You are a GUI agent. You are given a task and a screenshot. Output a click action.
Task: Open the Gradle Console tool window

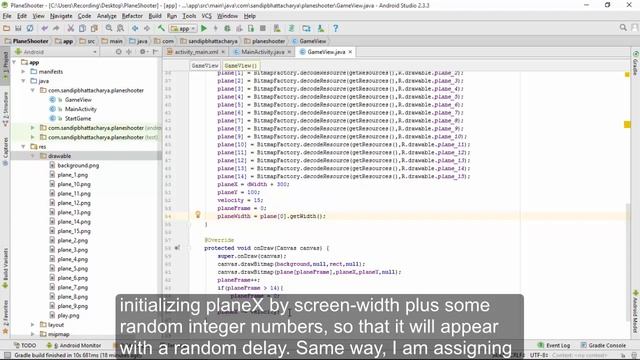pyautogui.click(x=603, y=345)
